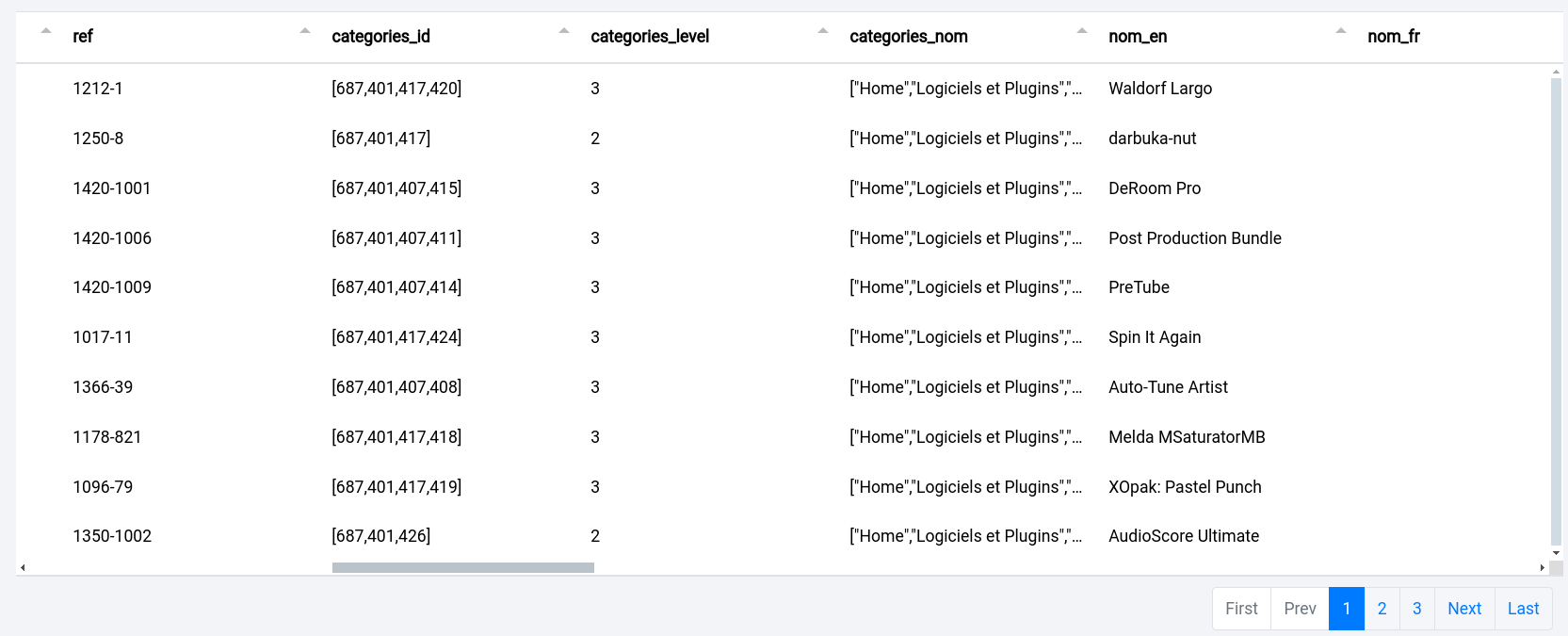Click the Last pagination button
Viewport: 1568px width, 636px height.
coord(1523,609)
